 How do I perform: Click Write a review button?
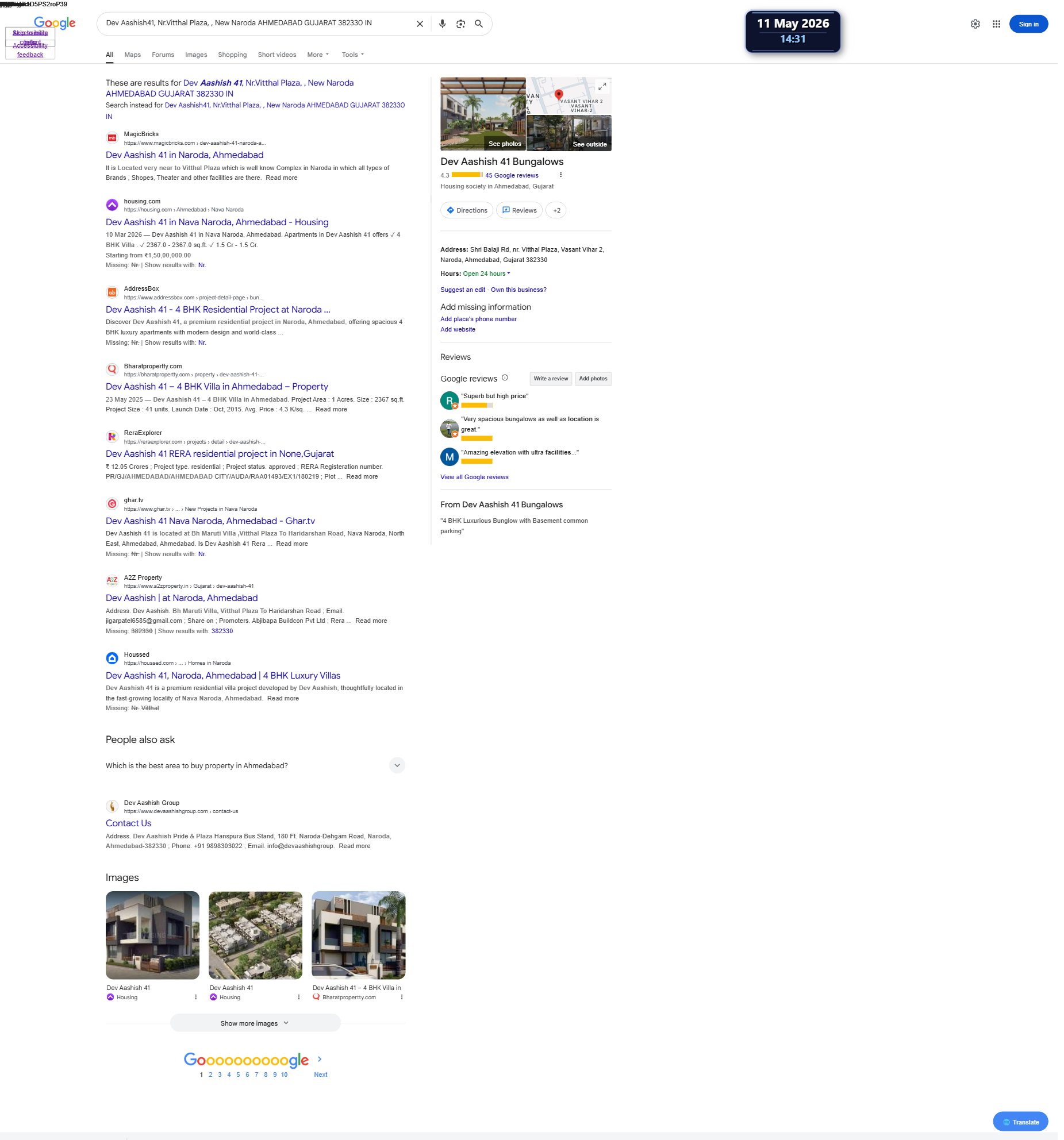point(551,379)
